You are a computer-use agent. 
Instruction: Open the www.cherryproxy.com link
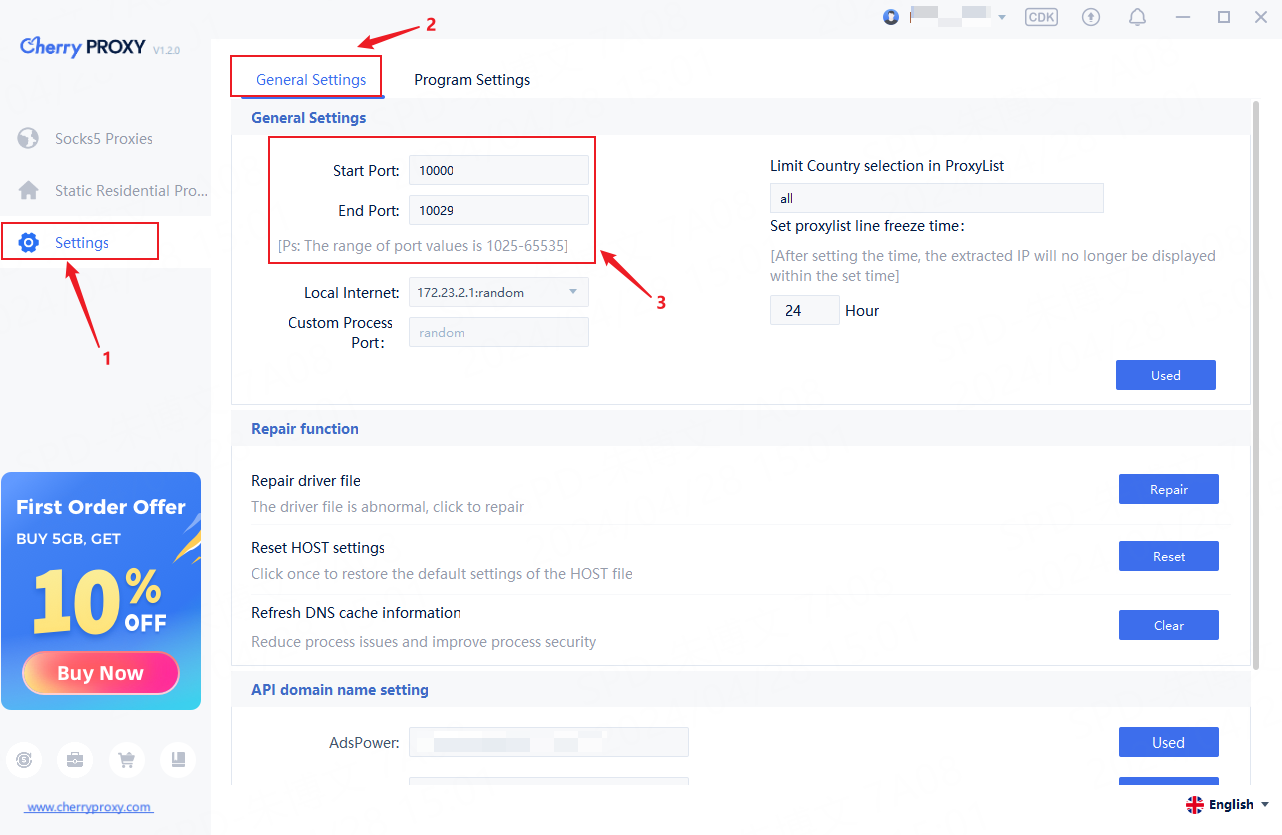click(89, 807)
